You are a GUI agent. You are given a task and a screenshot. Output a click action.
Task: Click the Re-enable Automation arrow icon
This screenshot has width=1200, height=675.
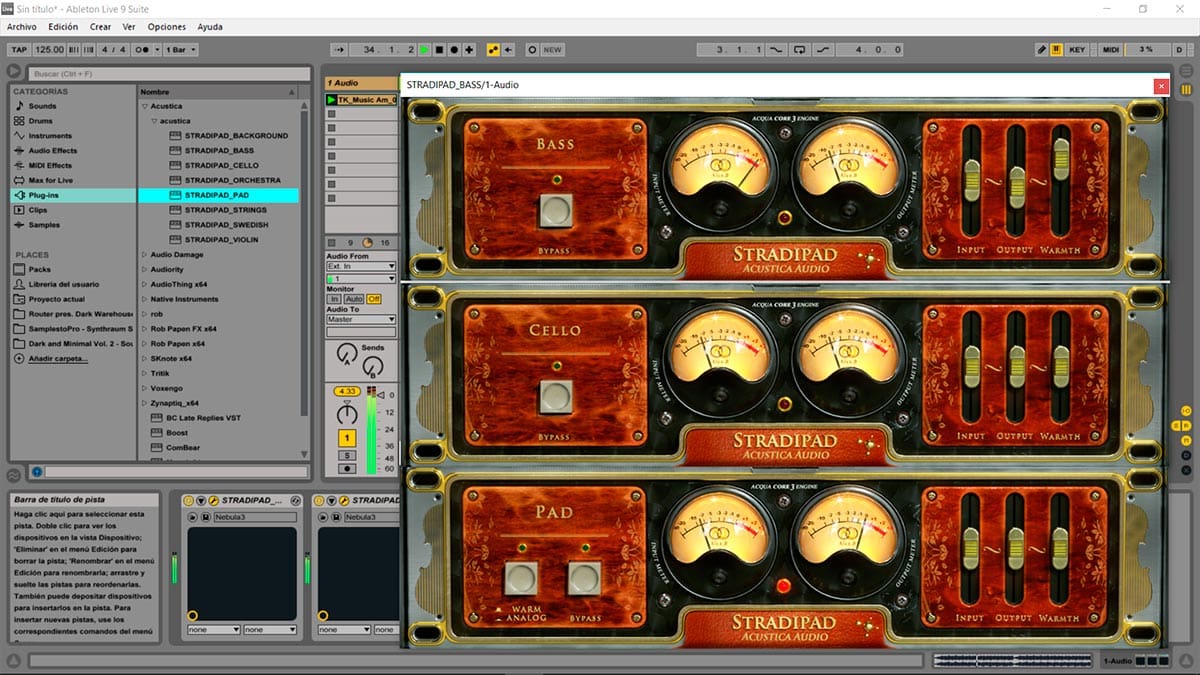pos(508,49)
